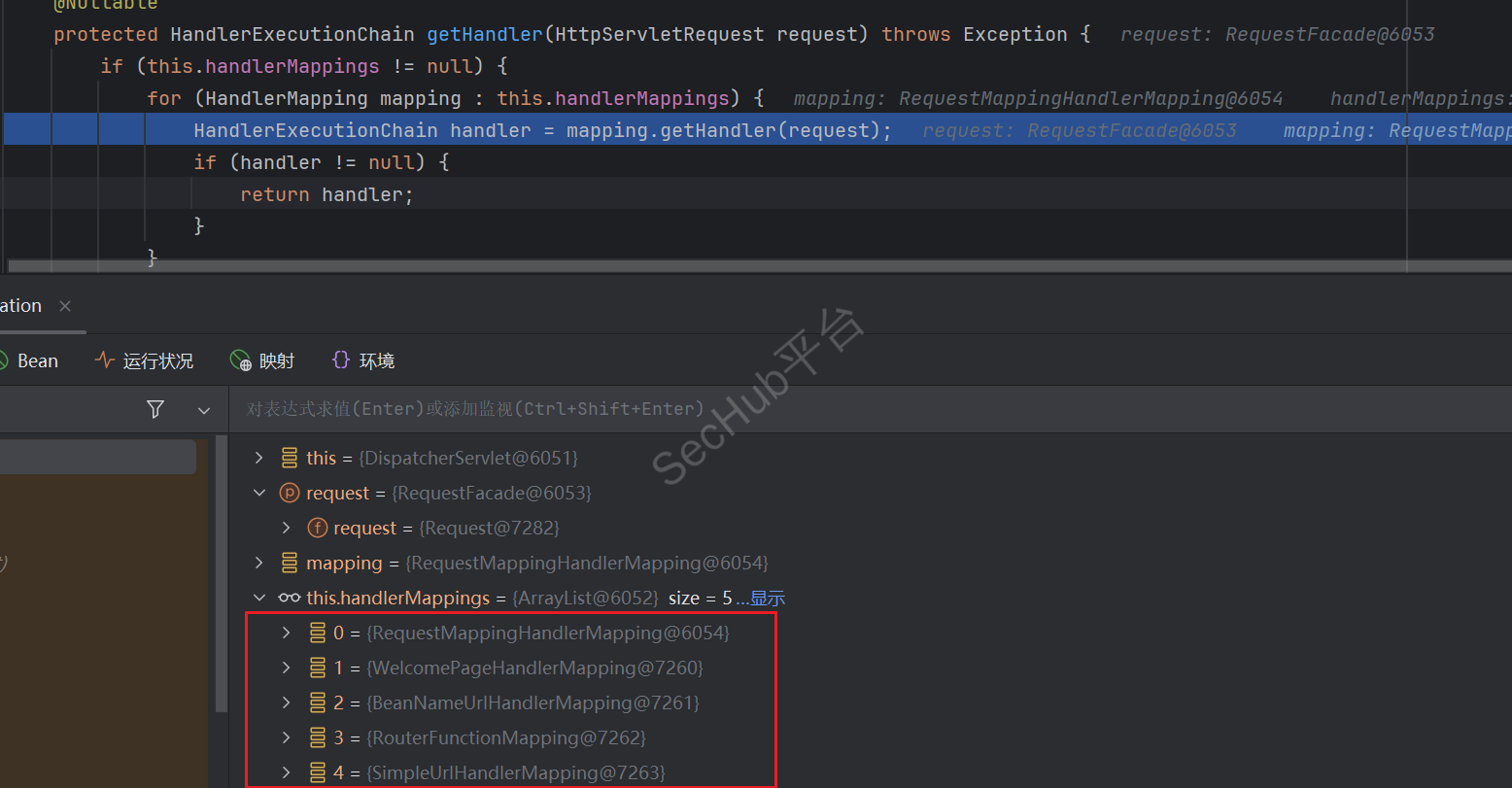The width and height of the screenshot is (1512, 788).
Task: Click the object icon beside mapping = RequestMappingHandlerMapping@6054
Action: point(289,564)
